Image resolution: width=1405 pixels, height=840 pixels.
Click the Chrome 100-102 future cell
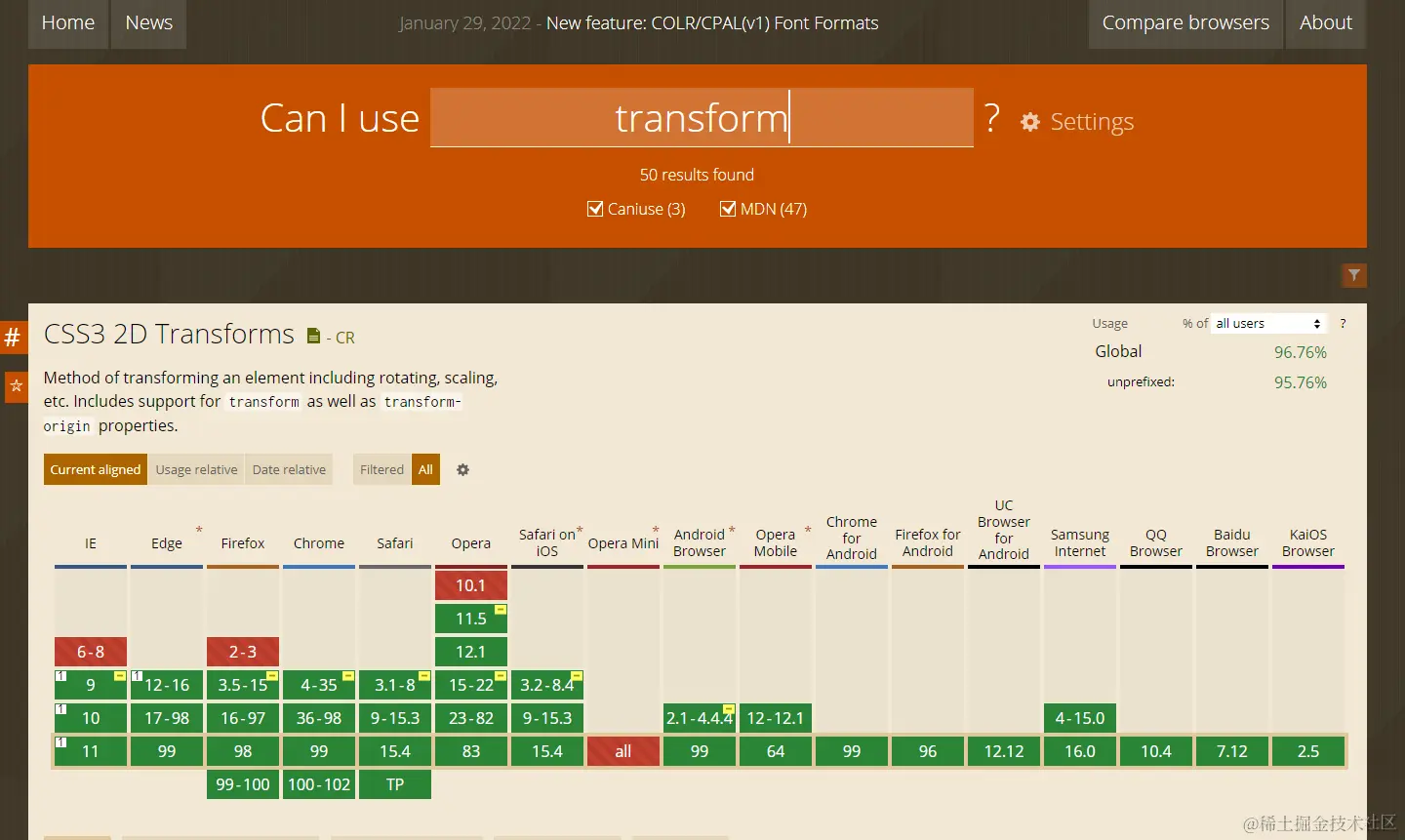[x=319, y=784]
